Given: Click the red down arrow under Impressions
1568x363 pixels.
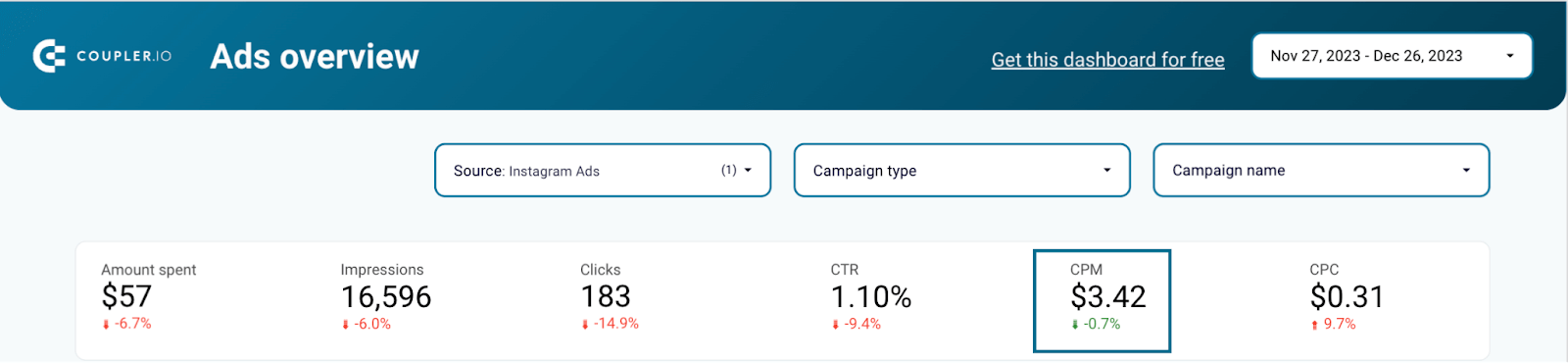Looking at the screenshot, I should click(x=345, y=325).
